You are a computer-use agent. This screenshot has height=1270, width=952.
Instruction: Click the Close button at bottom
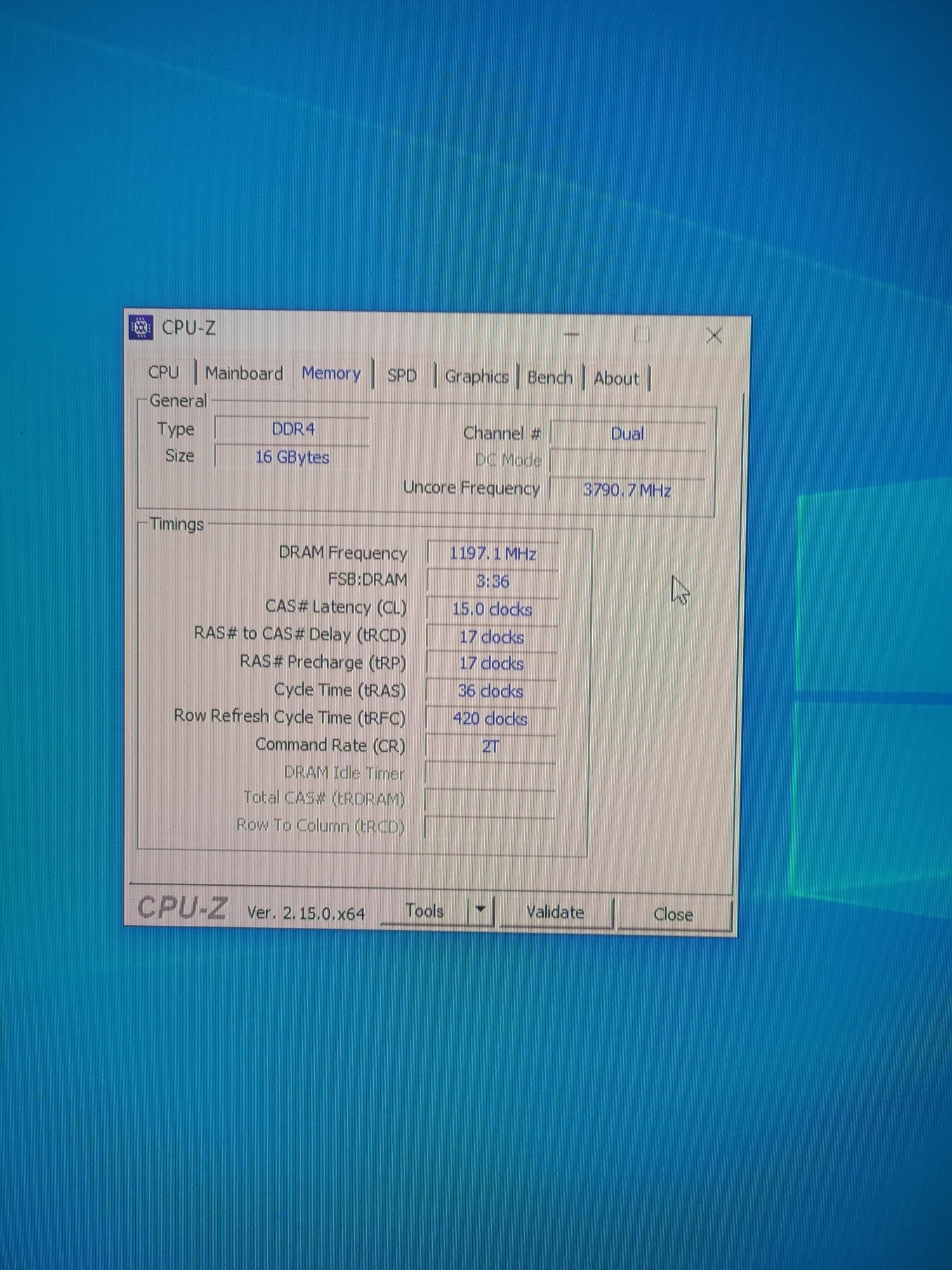pos(673,914)
